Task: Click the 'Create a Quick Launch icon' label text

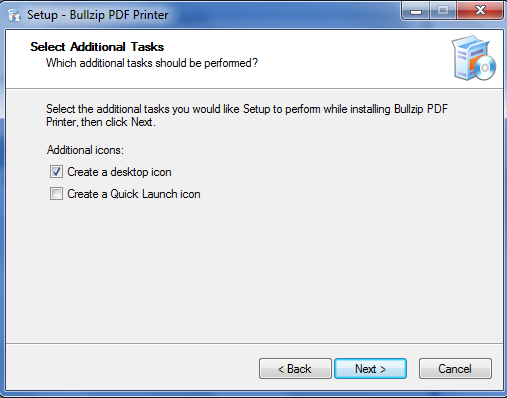Action: coord(134,194)
